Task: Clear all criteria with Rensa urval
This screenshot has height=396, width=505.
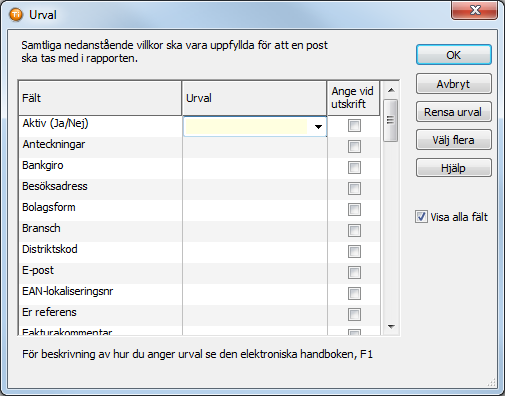Action: (453, 112)
